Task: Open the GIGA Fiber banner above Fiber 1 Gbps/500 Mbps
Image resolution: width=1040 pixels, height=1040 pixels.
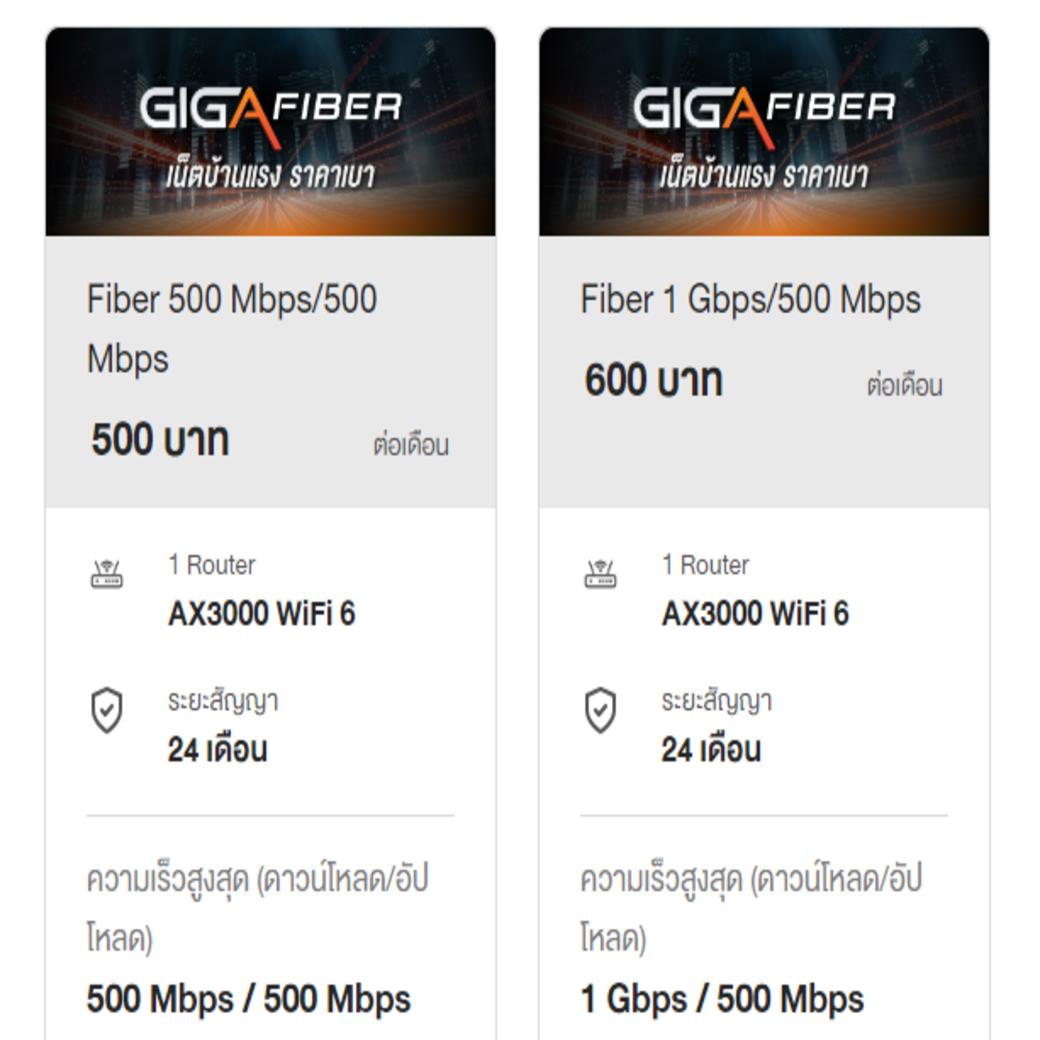Action: point(764,132)
